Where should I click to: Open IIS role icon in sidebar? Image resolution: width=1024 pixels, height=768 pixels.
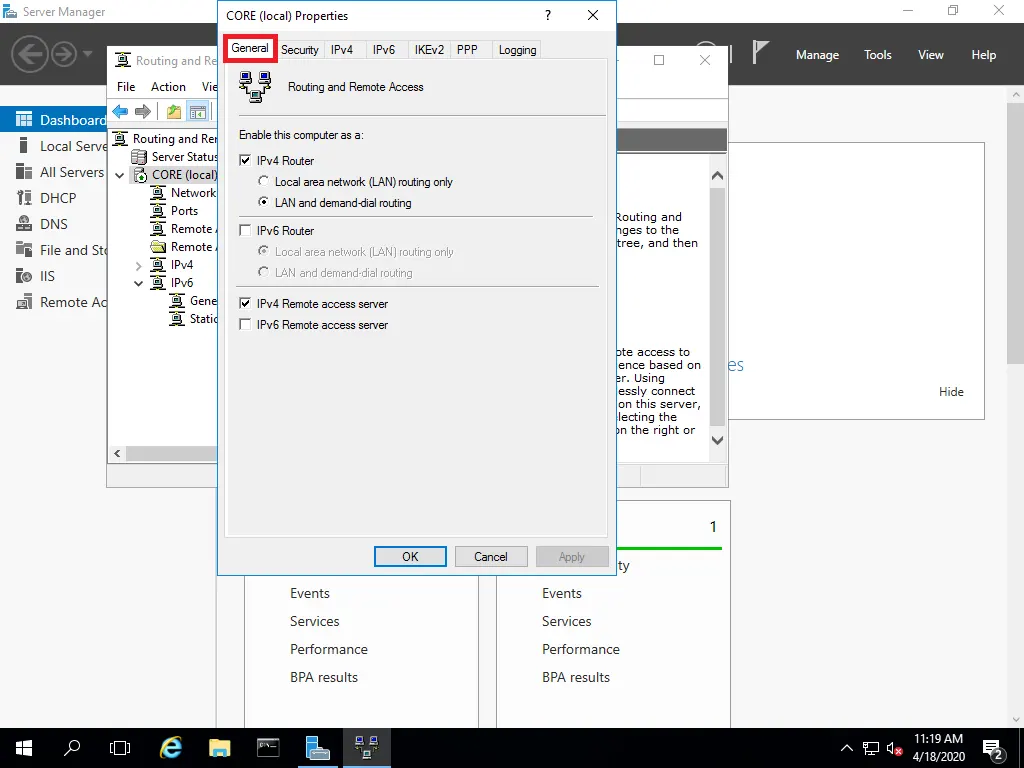(24, 276)
